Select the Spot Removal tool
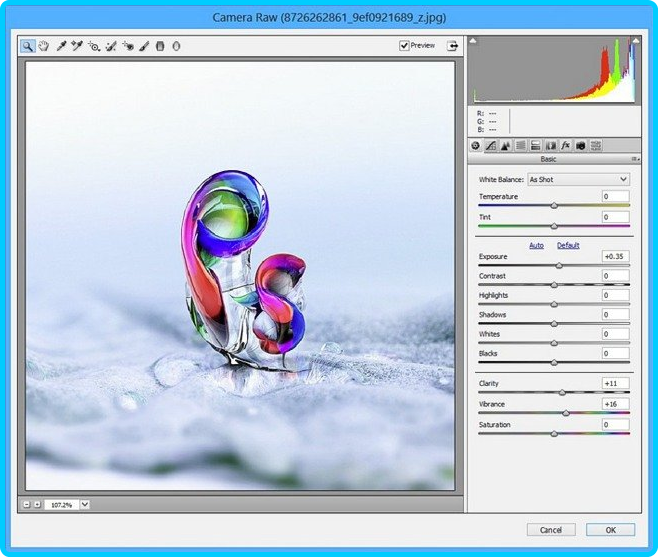 (x=111, y=46)
